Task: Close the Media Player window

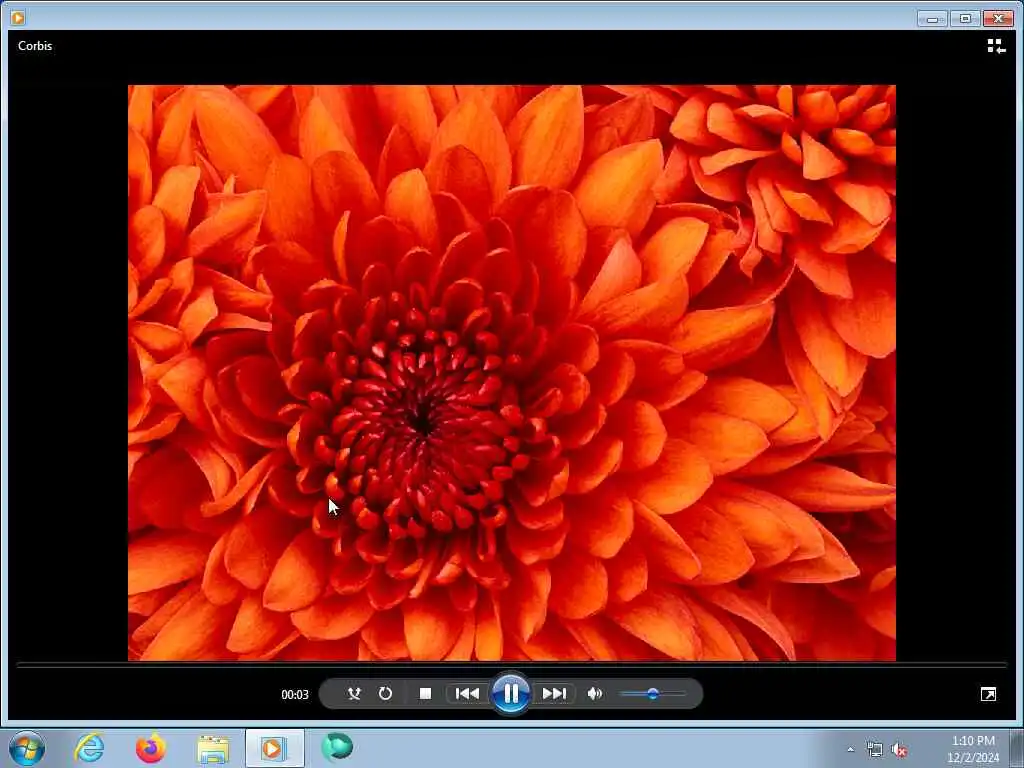Action: point(998,19)
